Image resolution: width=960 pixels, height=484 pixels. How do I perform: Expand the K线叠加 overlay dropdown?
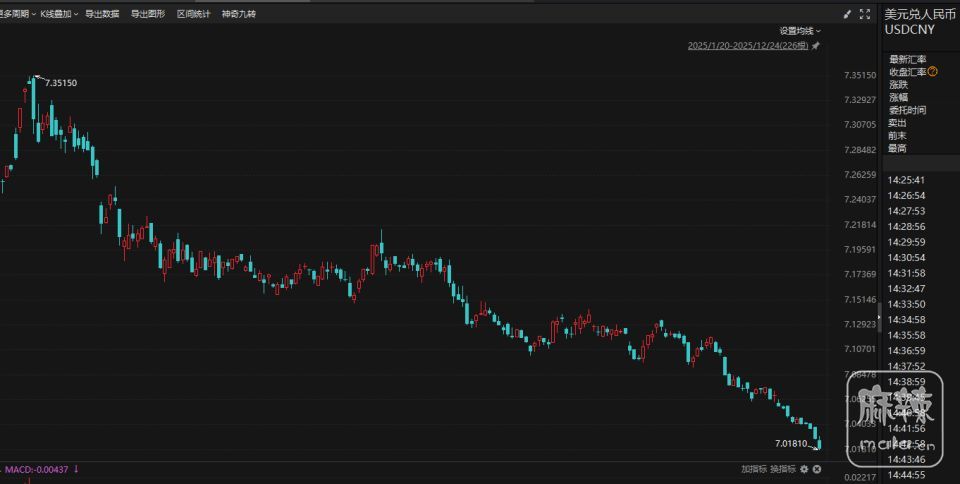click(x=59, y=14)
